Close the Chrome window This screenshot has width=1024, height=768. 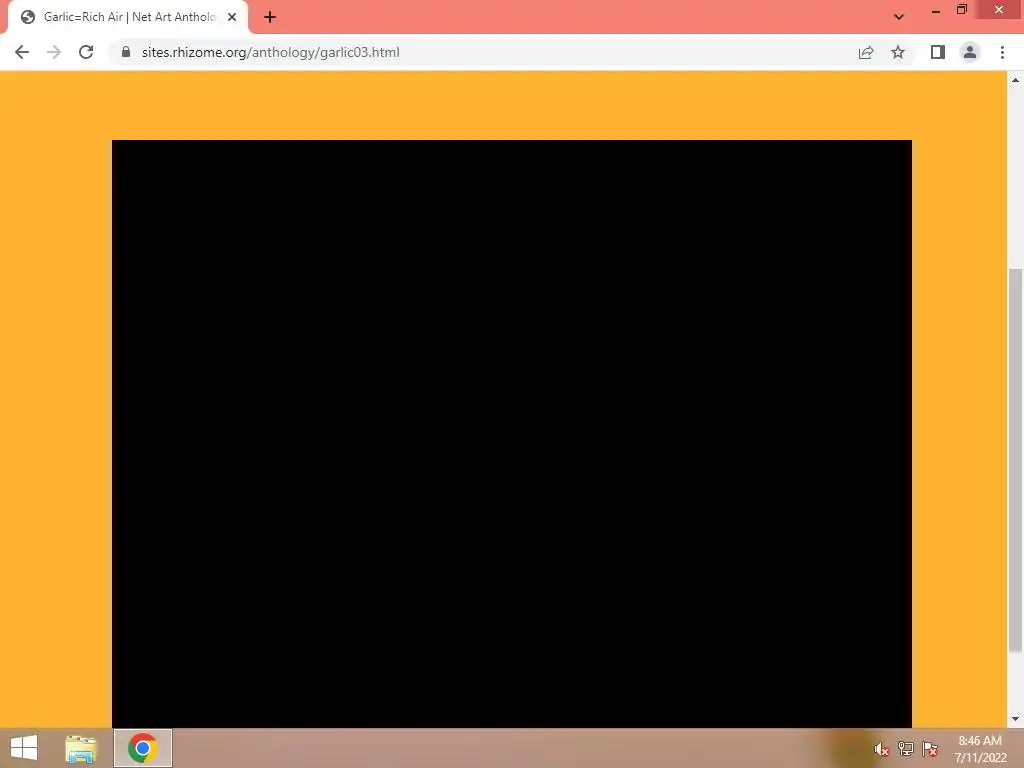pos(999,10)
